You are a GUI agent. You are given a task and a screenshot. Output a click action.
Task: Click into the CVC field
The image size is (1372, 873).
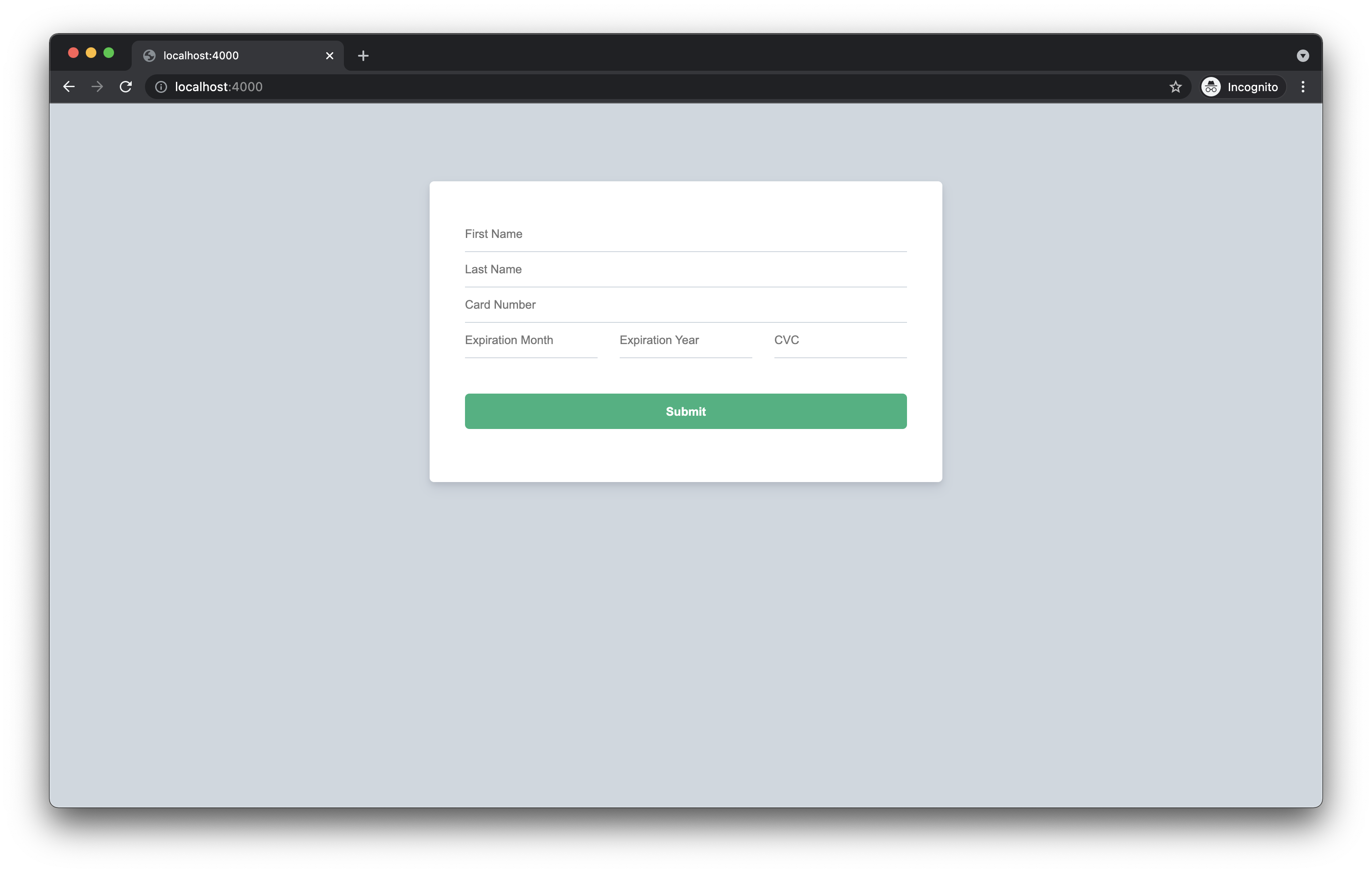(840, 341)
